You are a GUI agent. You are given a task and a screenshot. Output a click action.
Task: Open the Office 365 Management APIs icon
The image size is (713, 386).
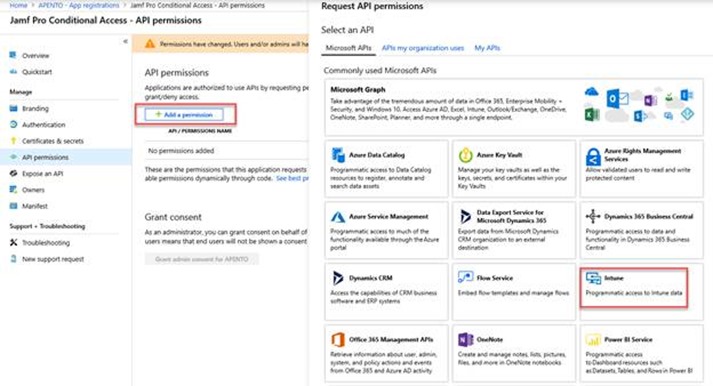pos(338,339)
